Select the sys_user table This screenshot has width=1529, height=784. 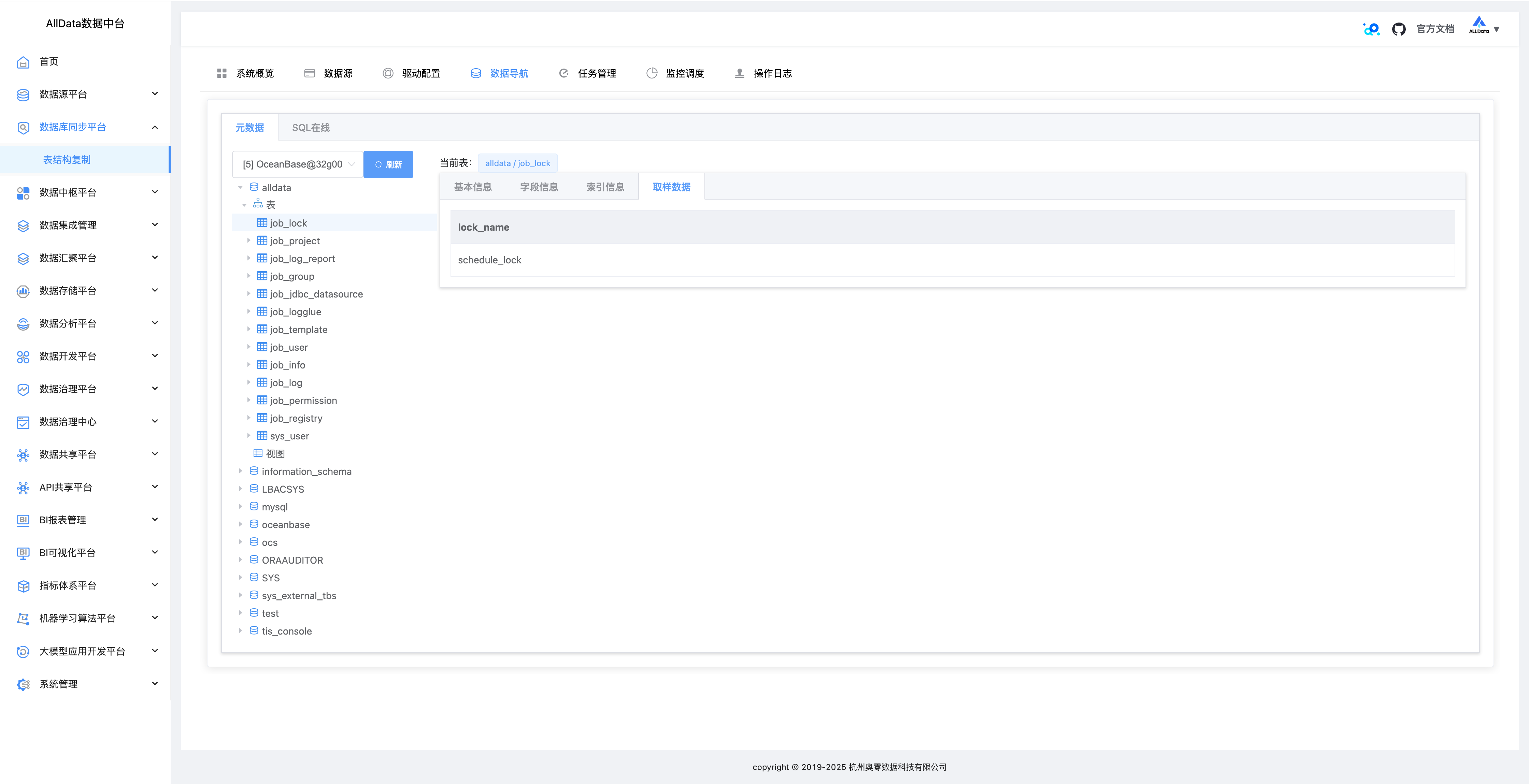pyautogui.click(x=289, y=436)
